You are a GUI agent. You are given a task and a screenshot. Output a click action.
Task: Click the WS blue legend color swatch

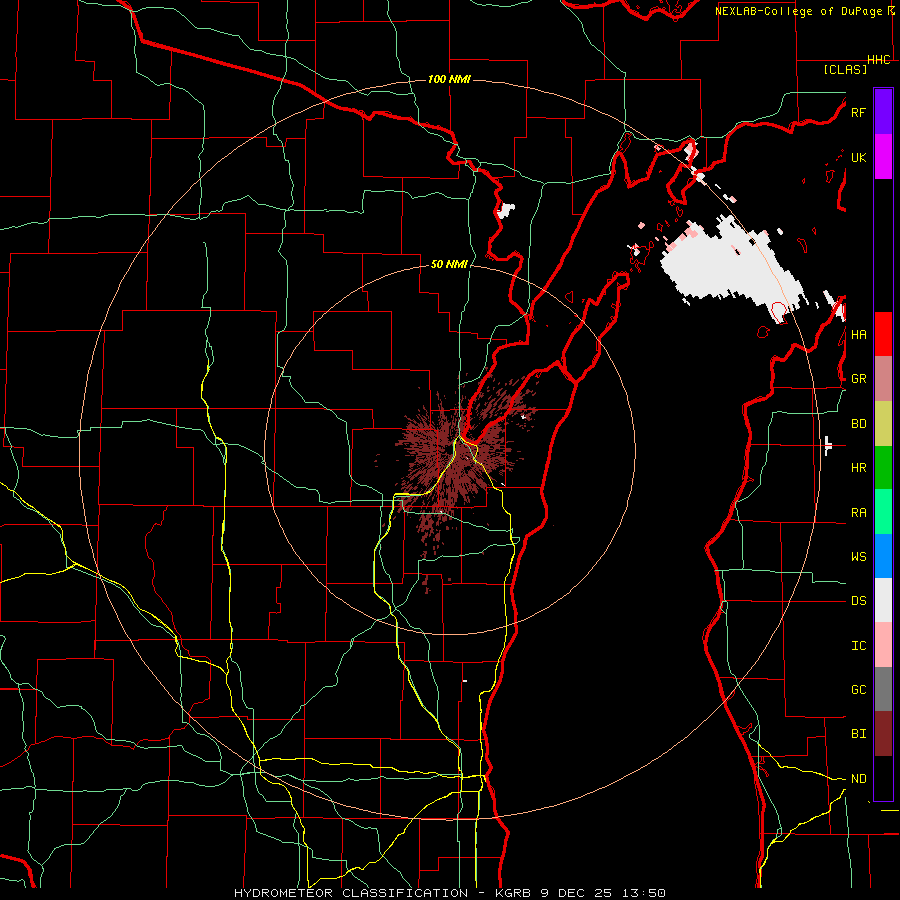pyautogui.click(x=883, y=556)
